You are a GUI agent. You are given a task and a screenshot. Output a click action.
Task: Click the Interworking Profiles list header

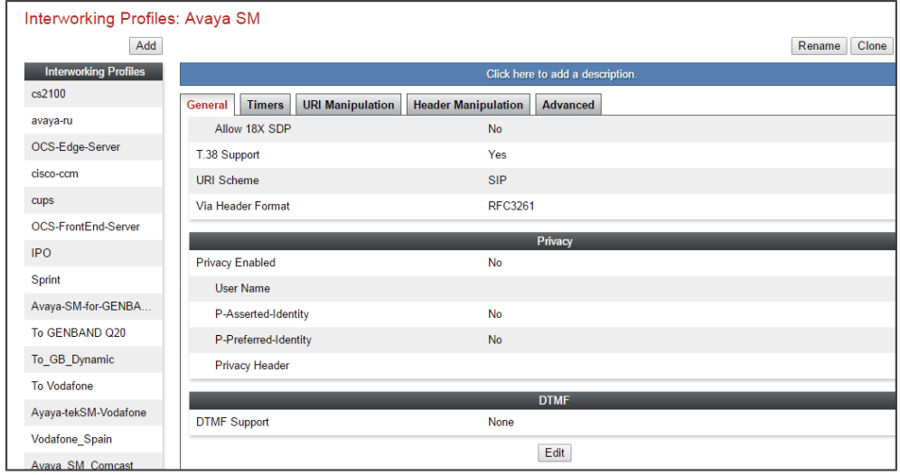(x=94, y=72)
